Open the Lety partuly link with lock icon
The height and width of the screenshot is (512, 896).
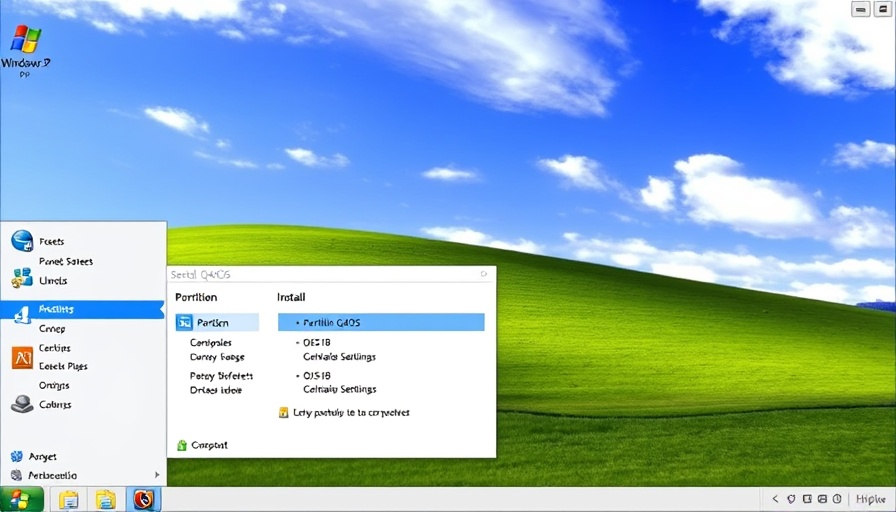345,413
